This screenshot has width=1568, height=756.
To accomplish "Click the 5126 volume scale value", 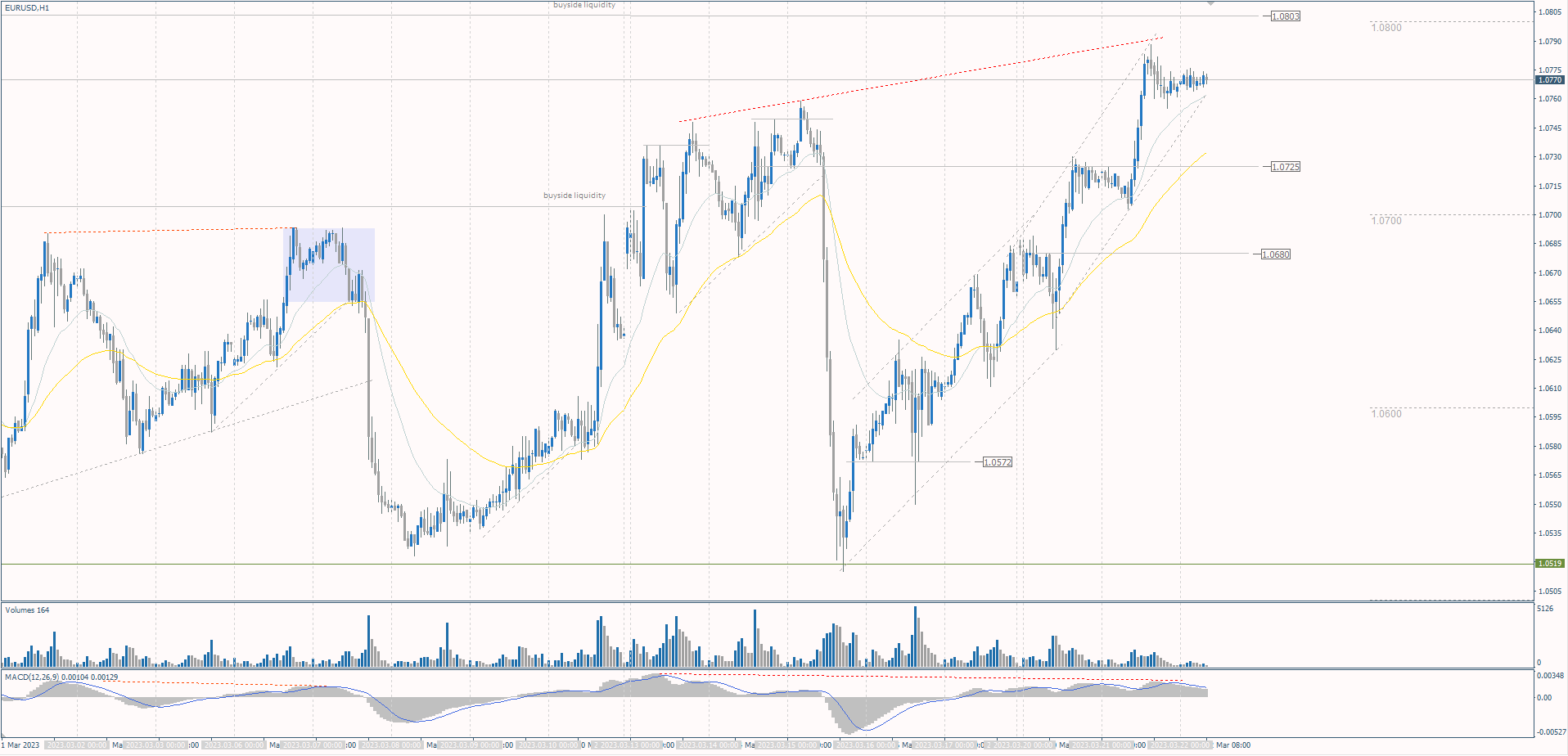I will point(1545,609).
